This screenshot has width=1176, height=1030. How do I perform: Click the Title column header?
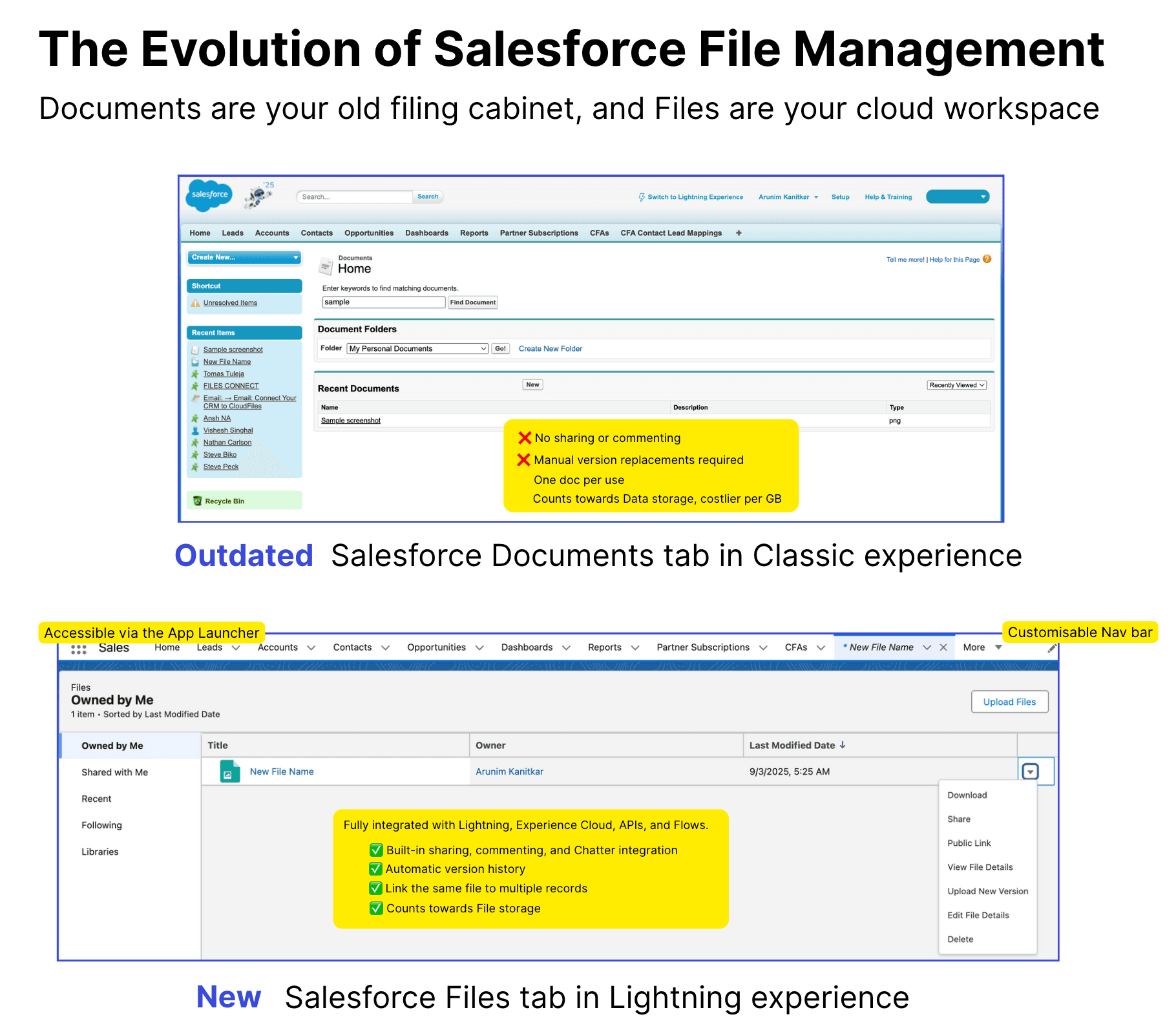pos(335,745)
